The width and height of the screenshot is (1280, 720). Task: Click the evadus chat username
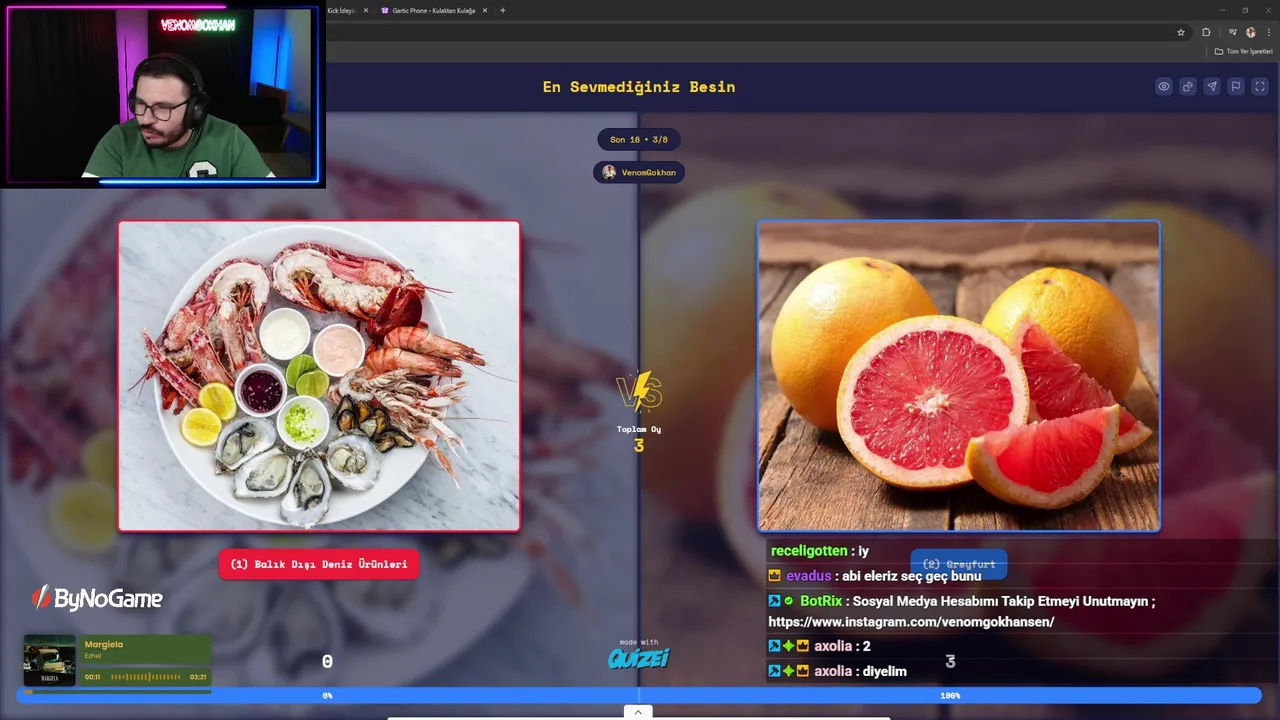808,576
